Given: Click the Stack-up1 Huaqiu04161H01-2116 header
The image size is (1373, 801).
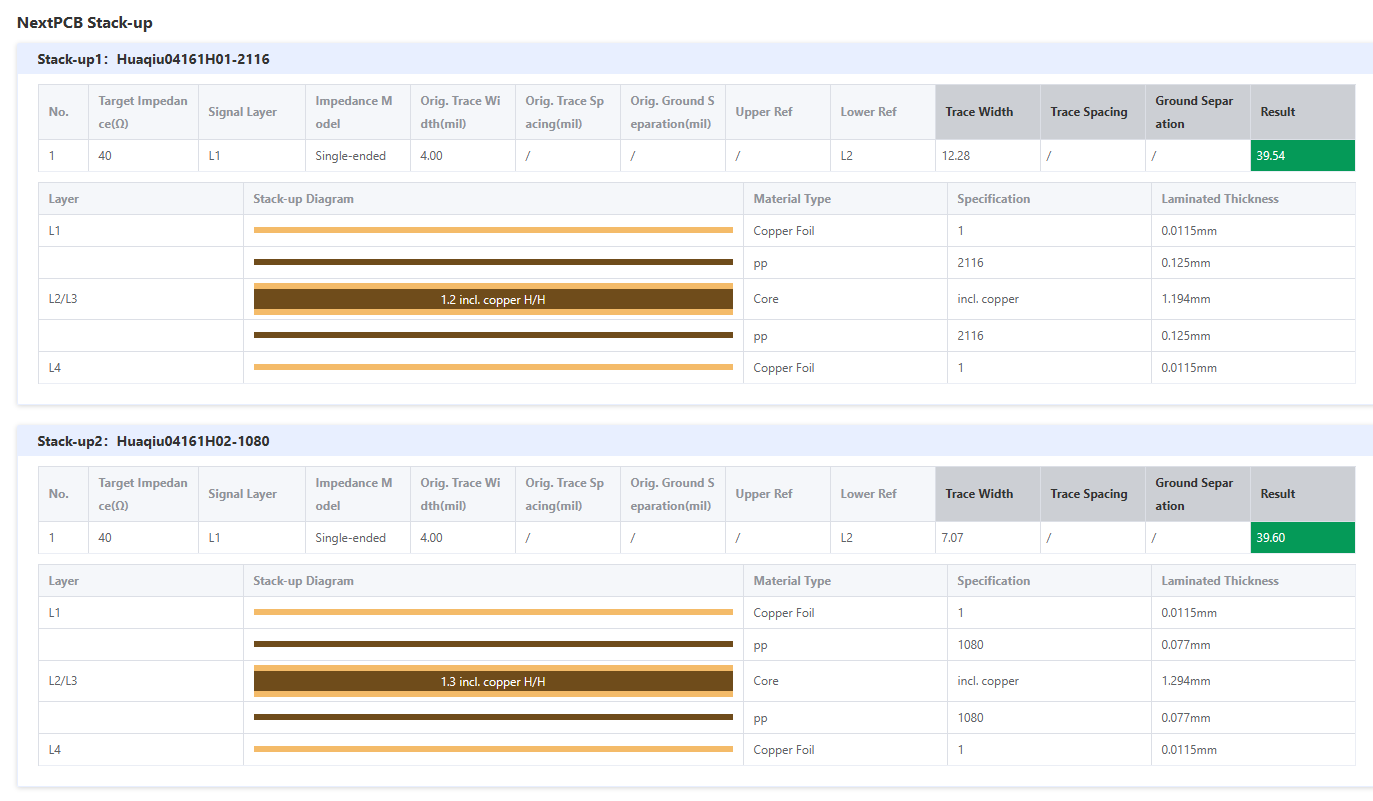Looking at the screenshot, I should [153, 59].
